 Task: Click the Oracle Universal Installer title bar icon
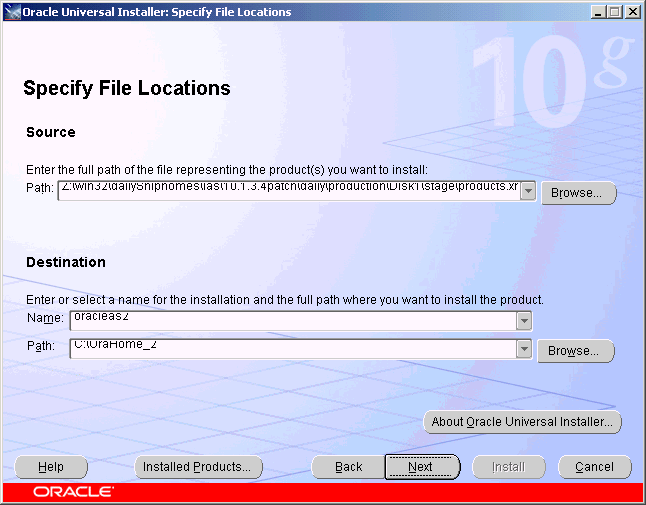[x=12, y=12]
